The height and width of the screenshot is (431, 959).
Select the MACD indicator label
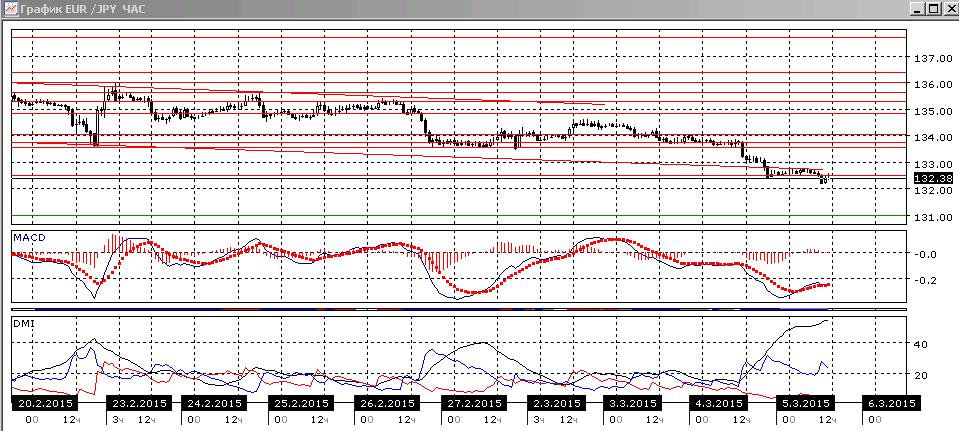(x=24, y=237)
